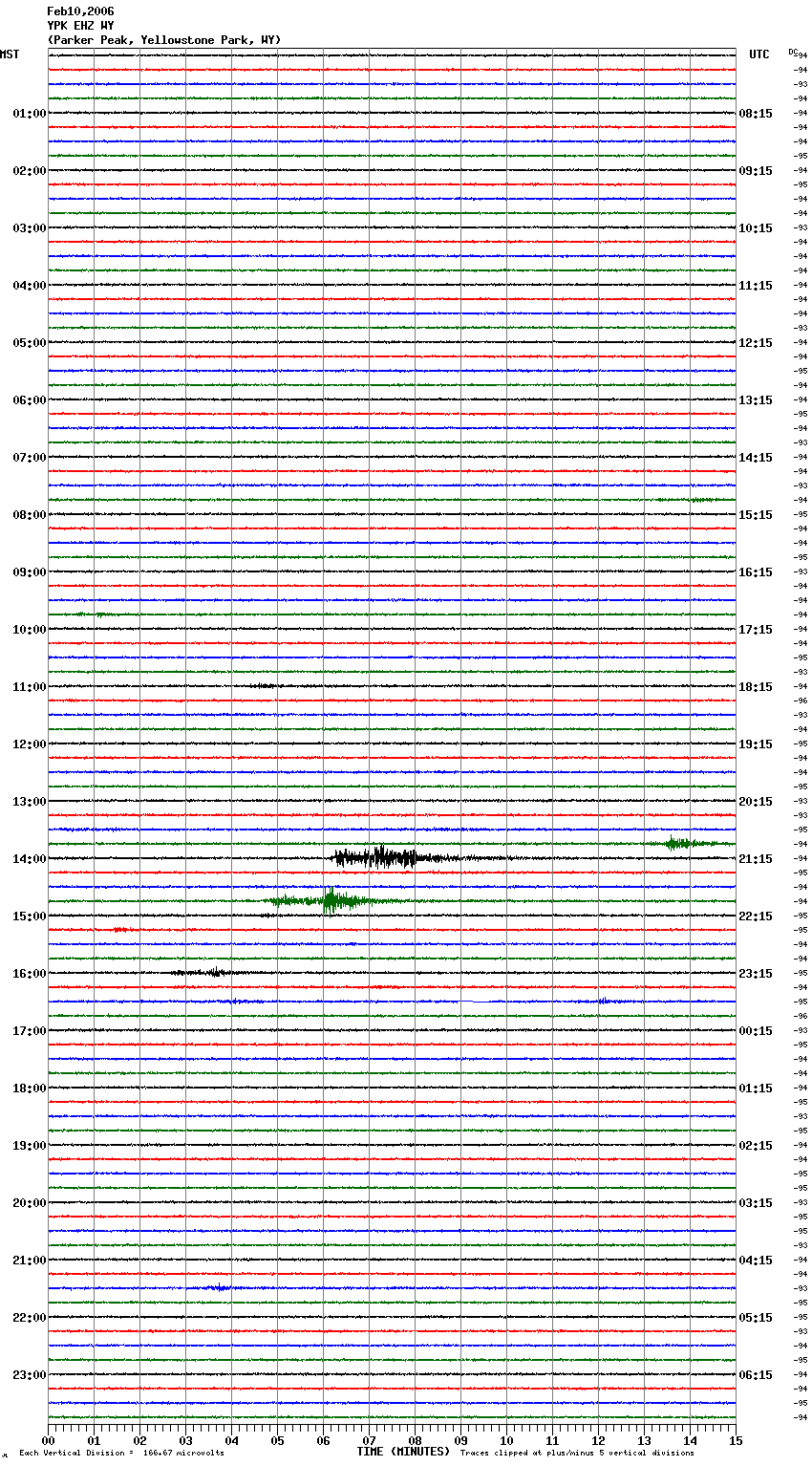812x1466 pixels.
Task: Select the 21:00 MST time label
Action: pyautogui.click(x=30, y=1261)
